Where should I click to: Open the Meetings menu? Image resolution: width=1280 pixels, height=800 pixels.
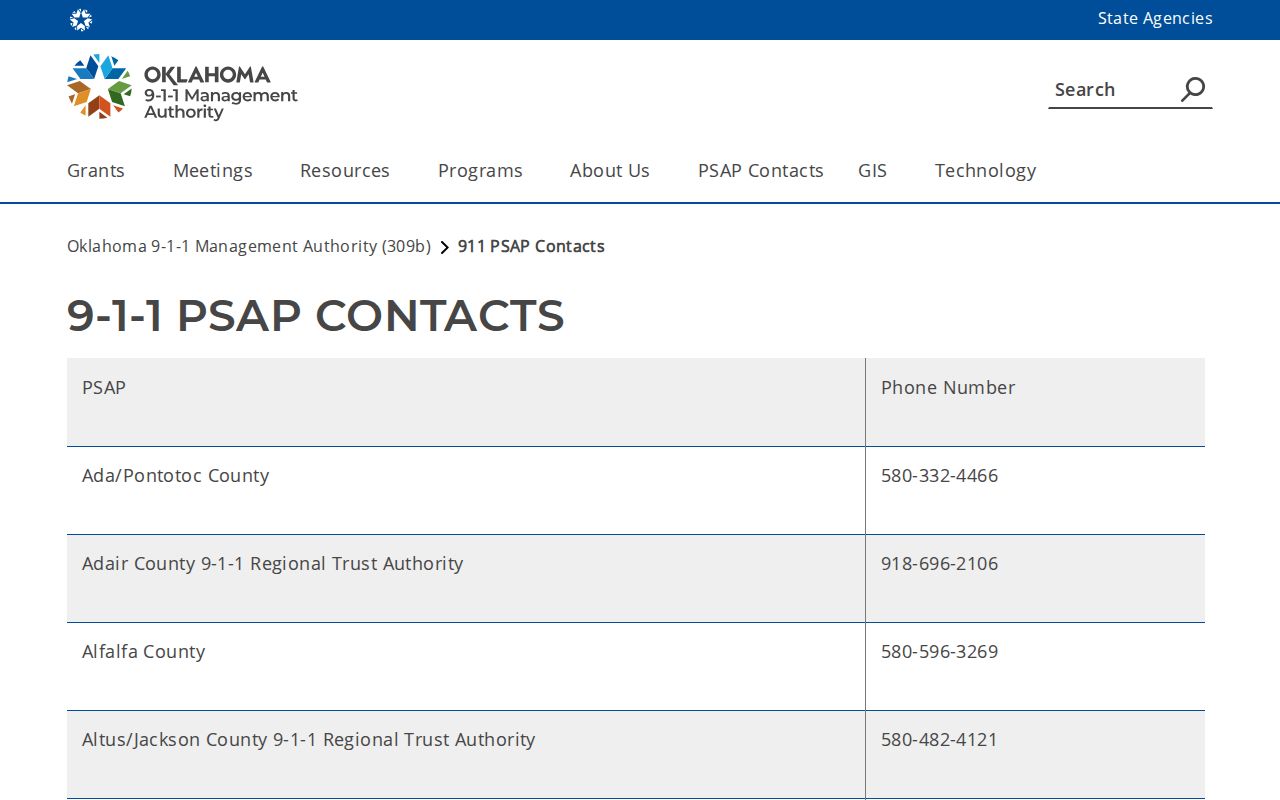[213, 170]
